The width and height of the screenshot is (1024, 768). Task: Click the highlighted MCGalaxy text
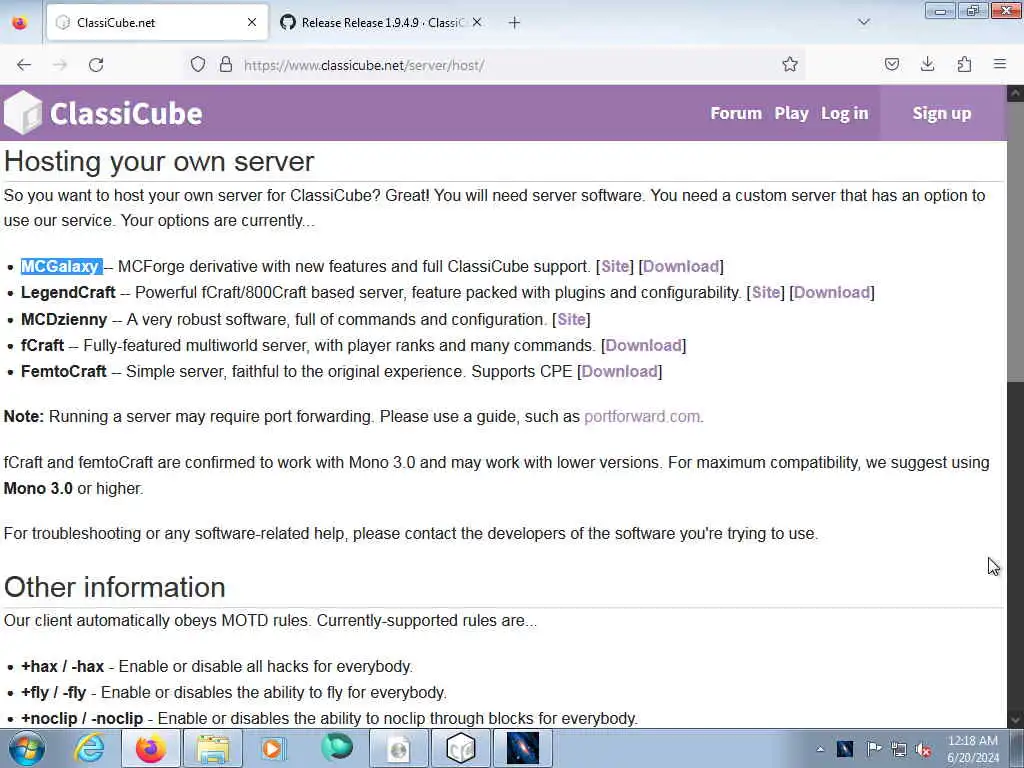click(x=61, y=266)
